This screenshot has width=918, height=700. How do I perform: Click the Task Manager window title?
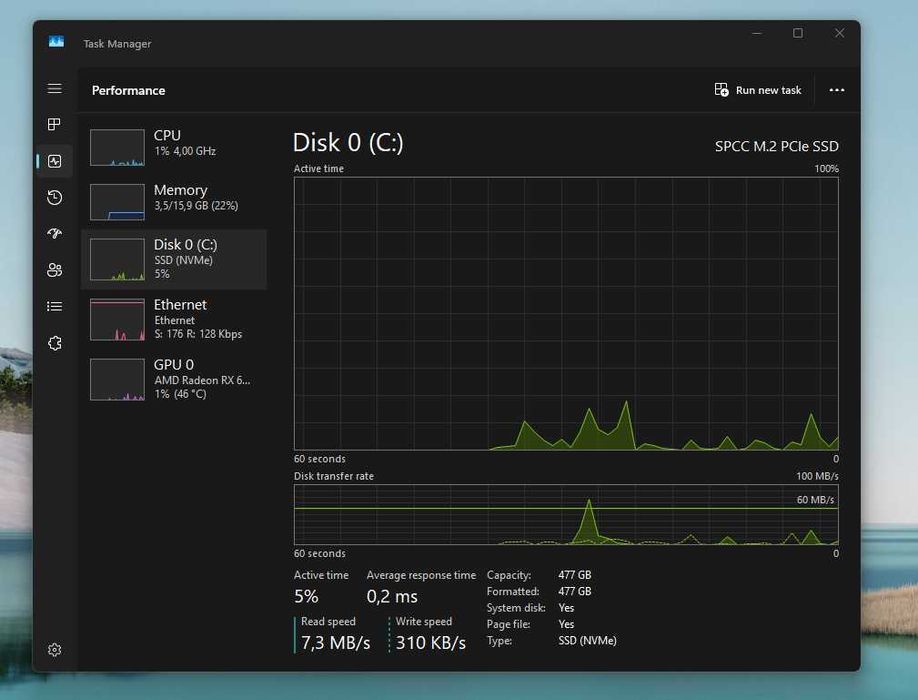coord(117,44)
